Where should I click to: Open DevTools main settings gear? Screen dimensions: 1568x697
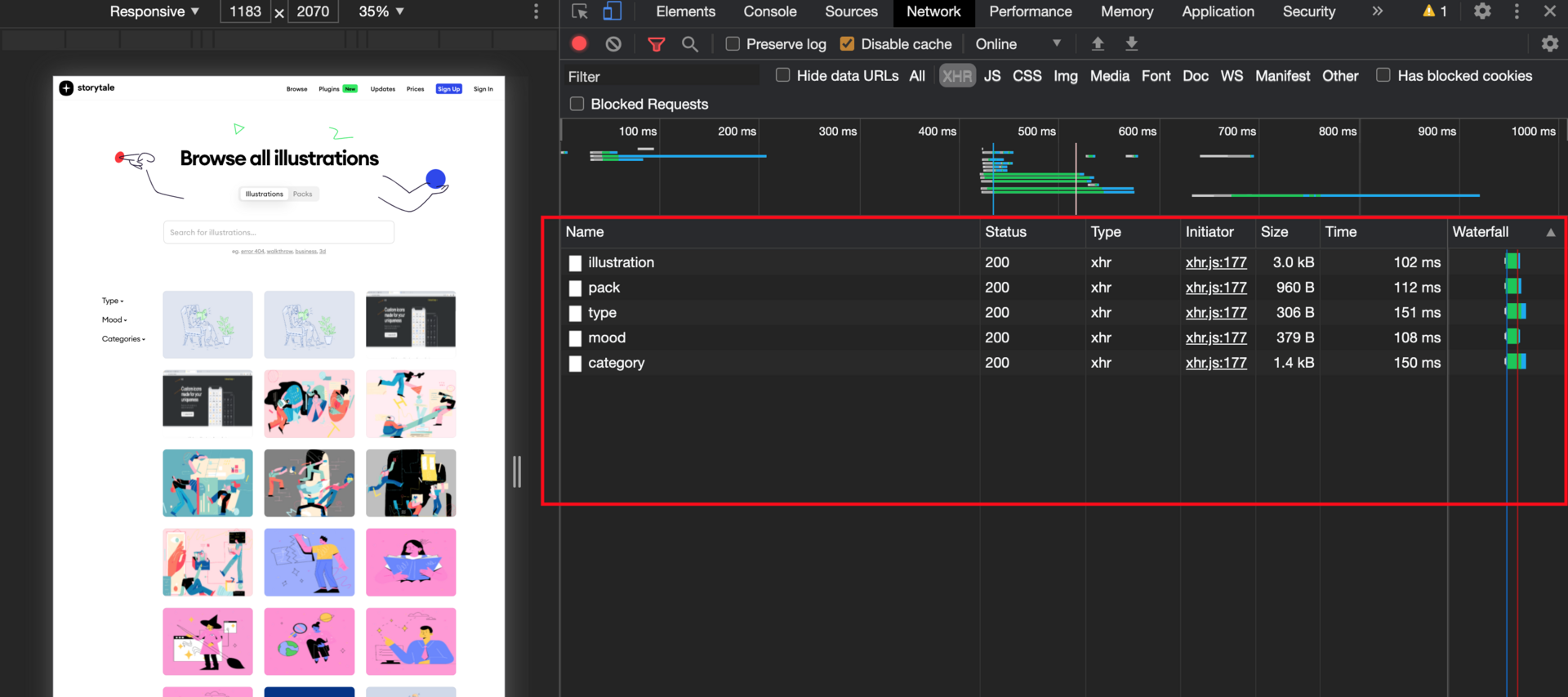[1482, 11]
